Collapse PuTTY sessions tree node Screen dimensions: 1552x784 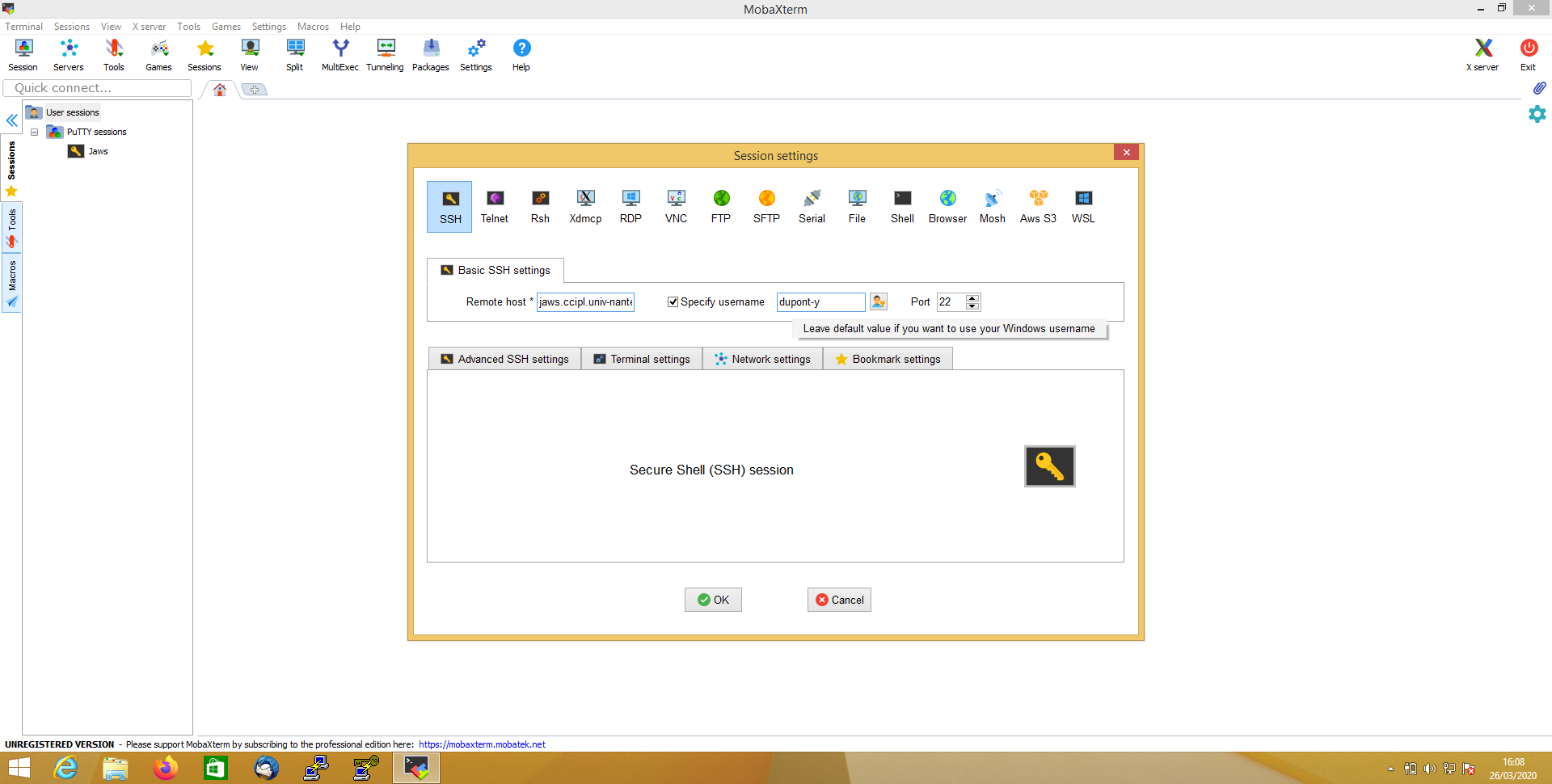[x=35, y=132]
